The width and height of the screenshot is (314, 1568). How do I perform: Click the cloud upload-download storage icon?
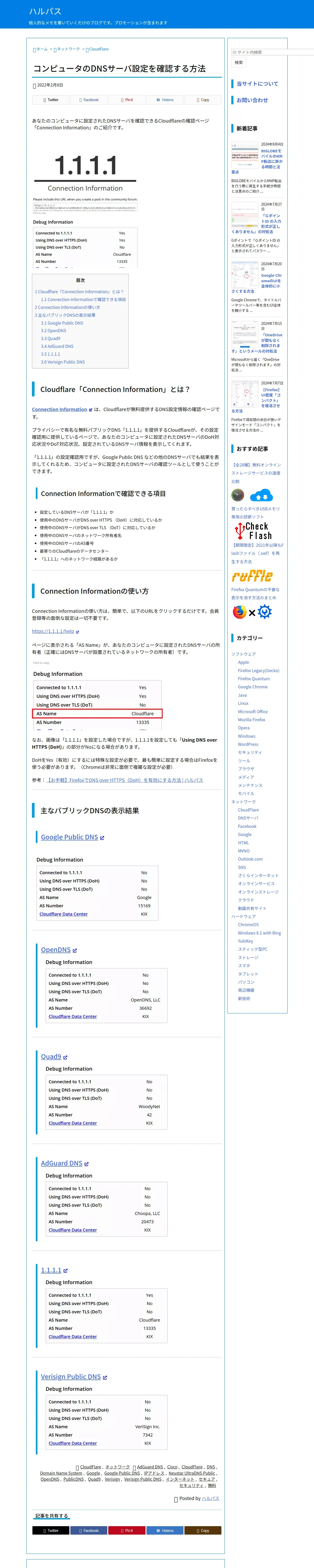[x=262, y=495]
